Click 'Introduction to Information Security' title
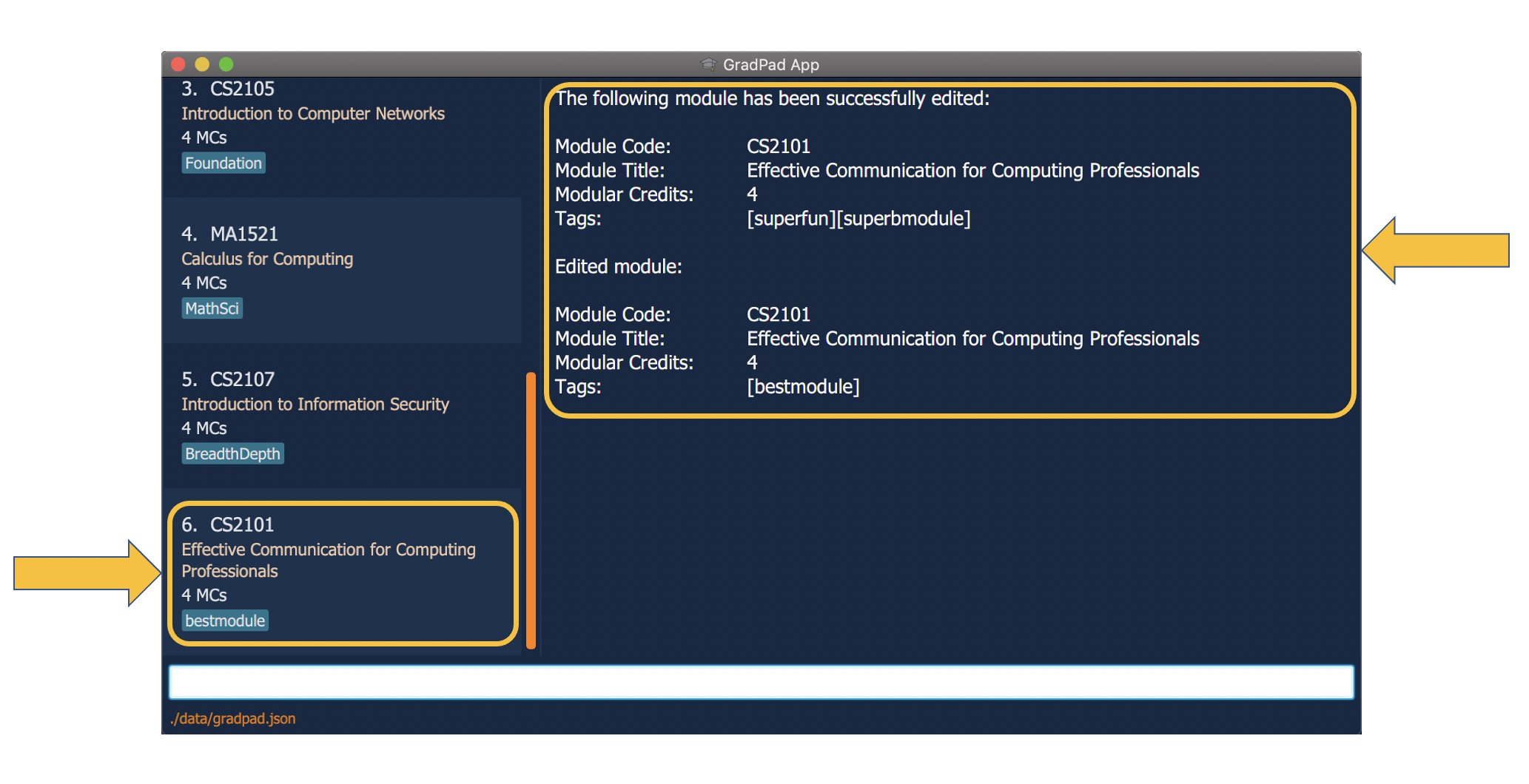Viewport: 1529px width, 784px height. (x=315, y=405)
